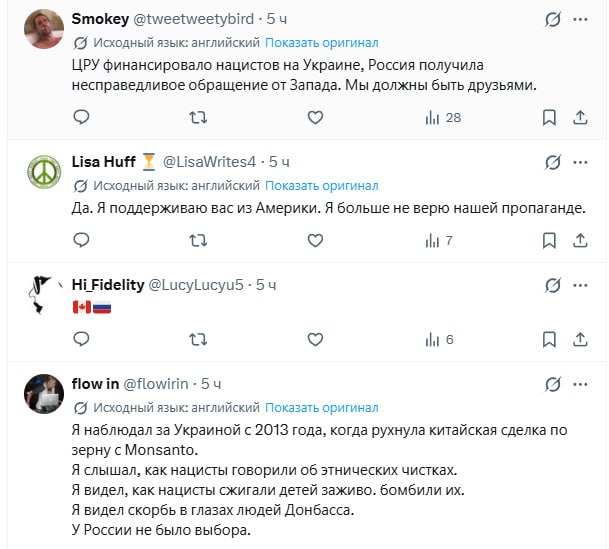Open Smokey's profile picture
The width and height of the screenshot is (609, 549).
point(42,28)
